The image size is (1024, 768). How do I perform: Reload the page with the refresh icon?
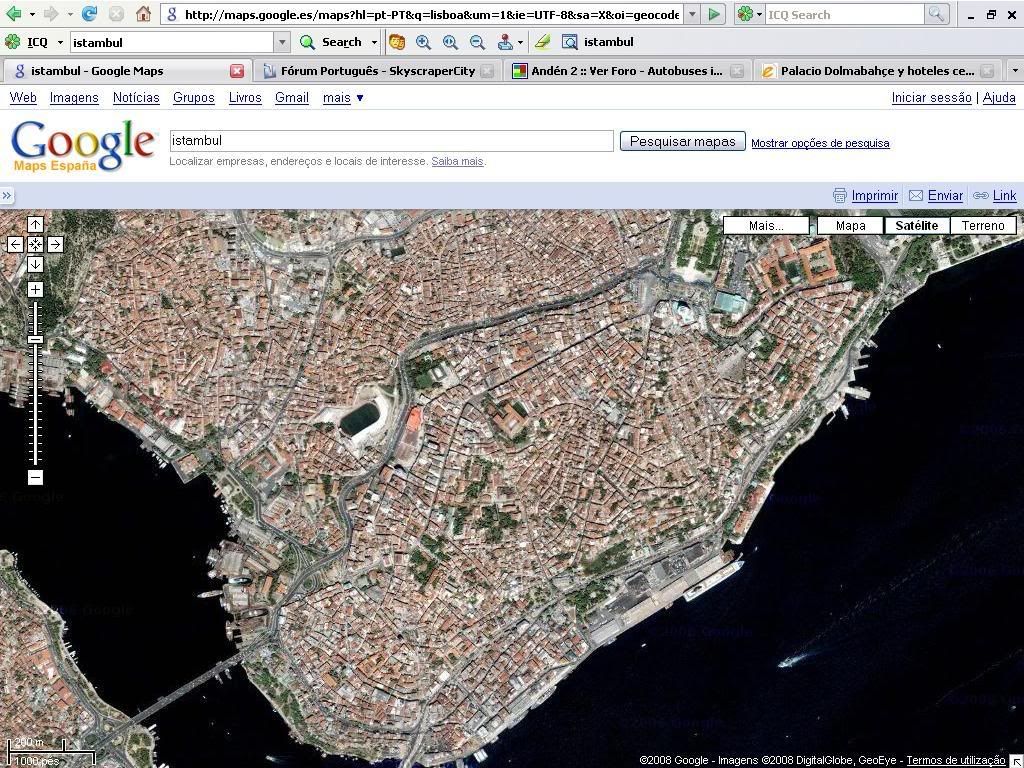(89, 14)
